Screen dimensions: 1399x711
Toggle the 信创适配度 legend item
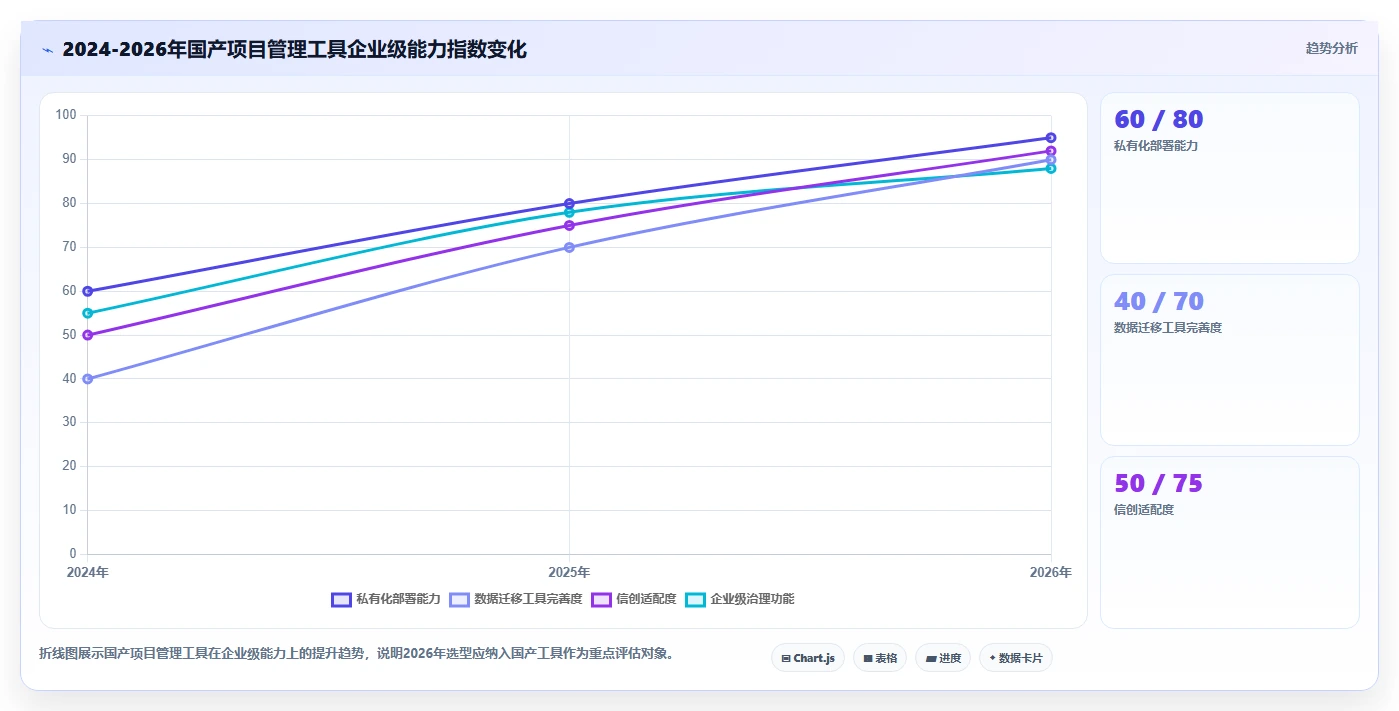[x=634, y=599]
